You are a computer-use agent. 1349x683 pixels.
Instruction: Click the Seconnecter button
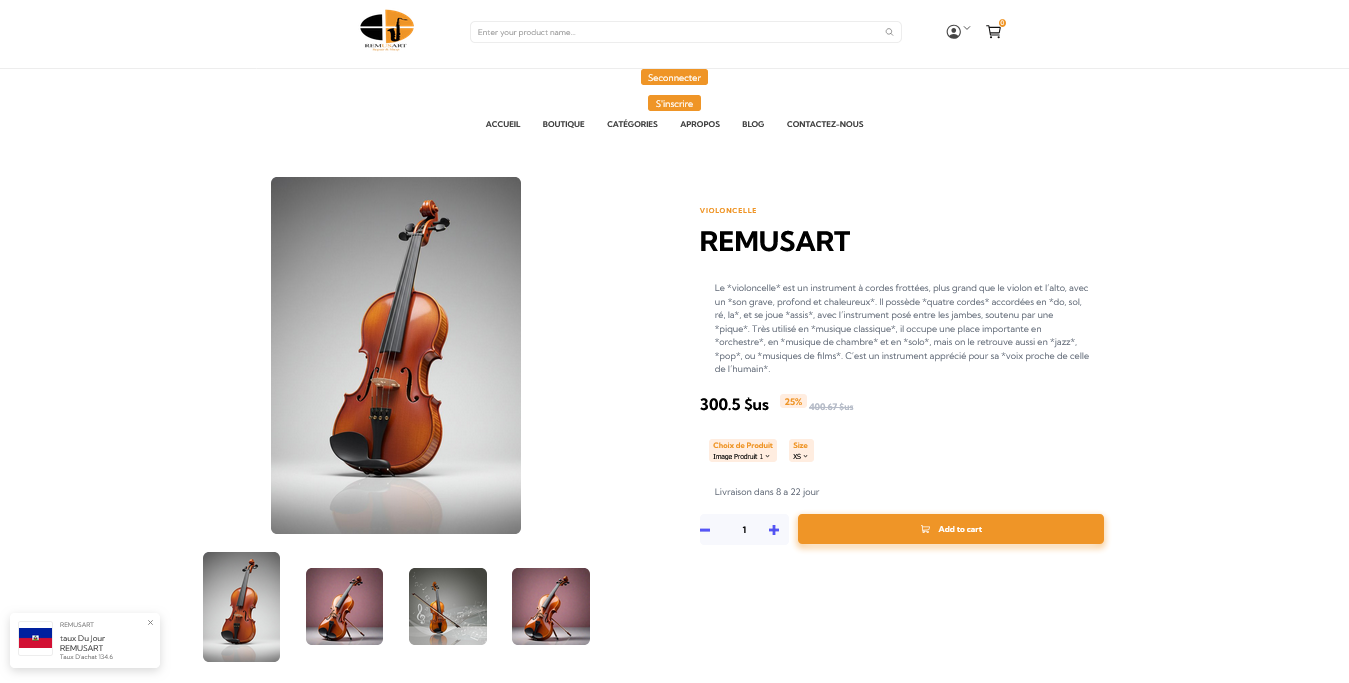point(674,77)
